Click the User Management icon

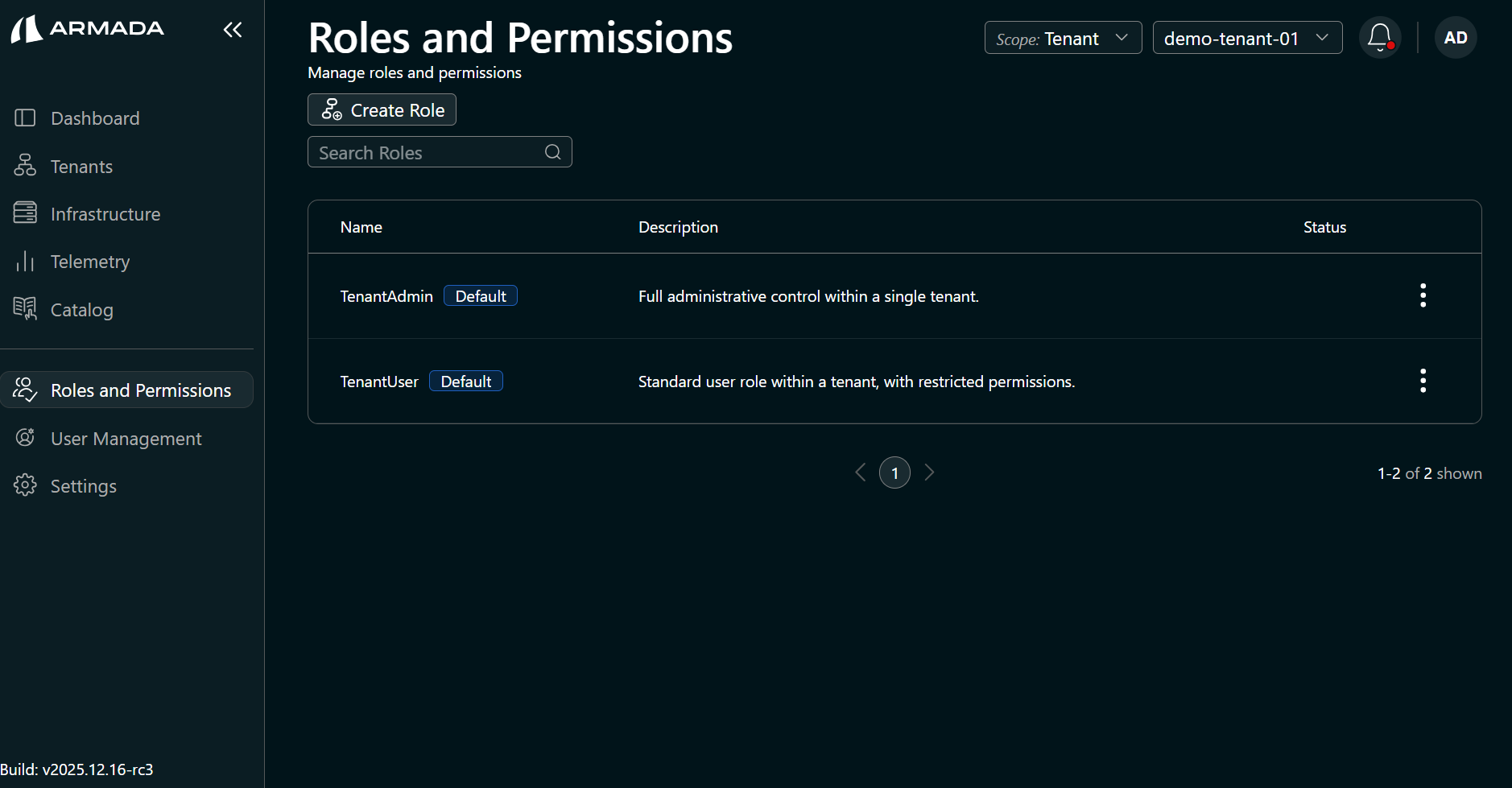25,438
